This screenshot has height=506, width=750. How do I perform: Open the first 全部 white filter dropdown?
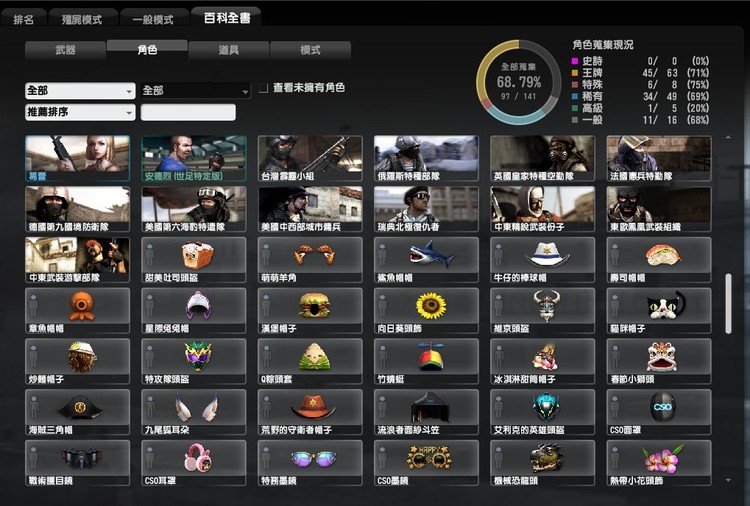pyautogui.click(x=80, y=90)
